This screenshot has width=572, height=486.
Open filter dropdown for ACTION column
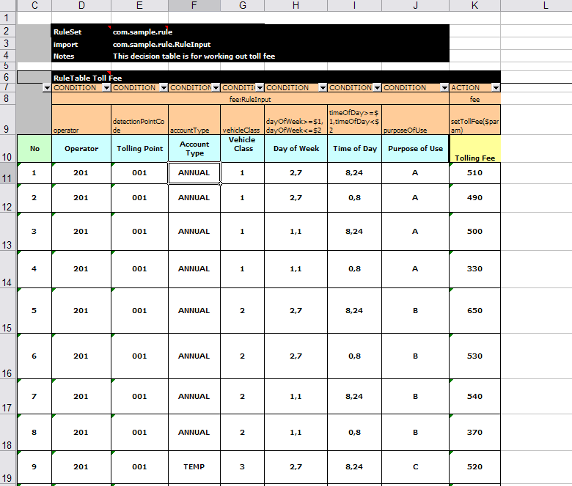pos(496,88)
